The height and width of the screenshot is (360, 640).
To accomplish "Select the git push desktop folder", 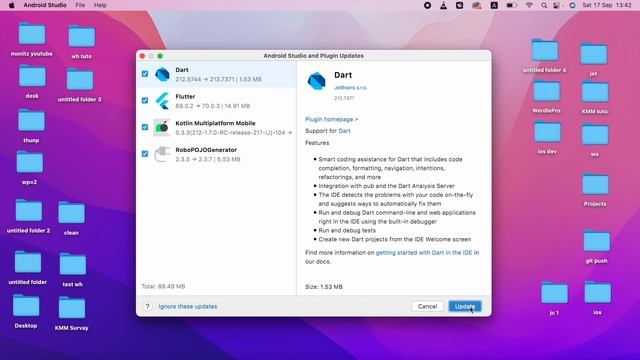I will point(597,241).
